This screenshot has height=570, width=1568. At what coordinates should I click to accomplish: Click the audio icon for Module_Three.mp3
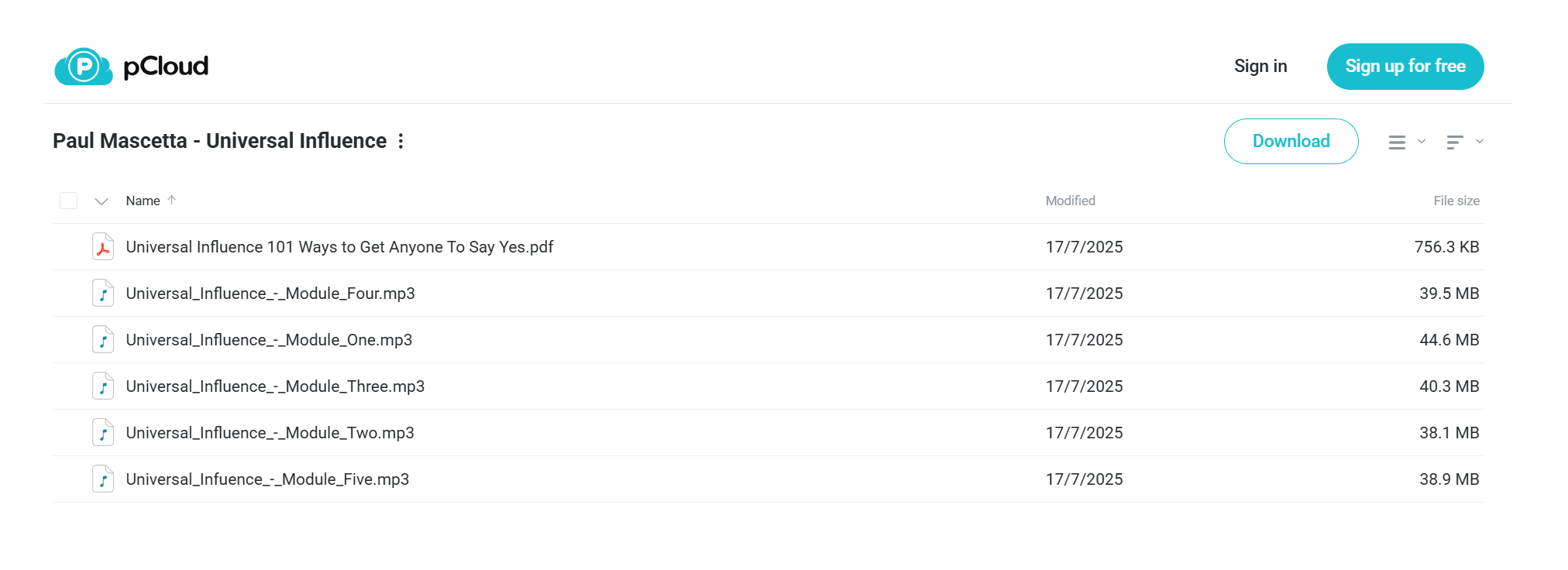(103, 386)
